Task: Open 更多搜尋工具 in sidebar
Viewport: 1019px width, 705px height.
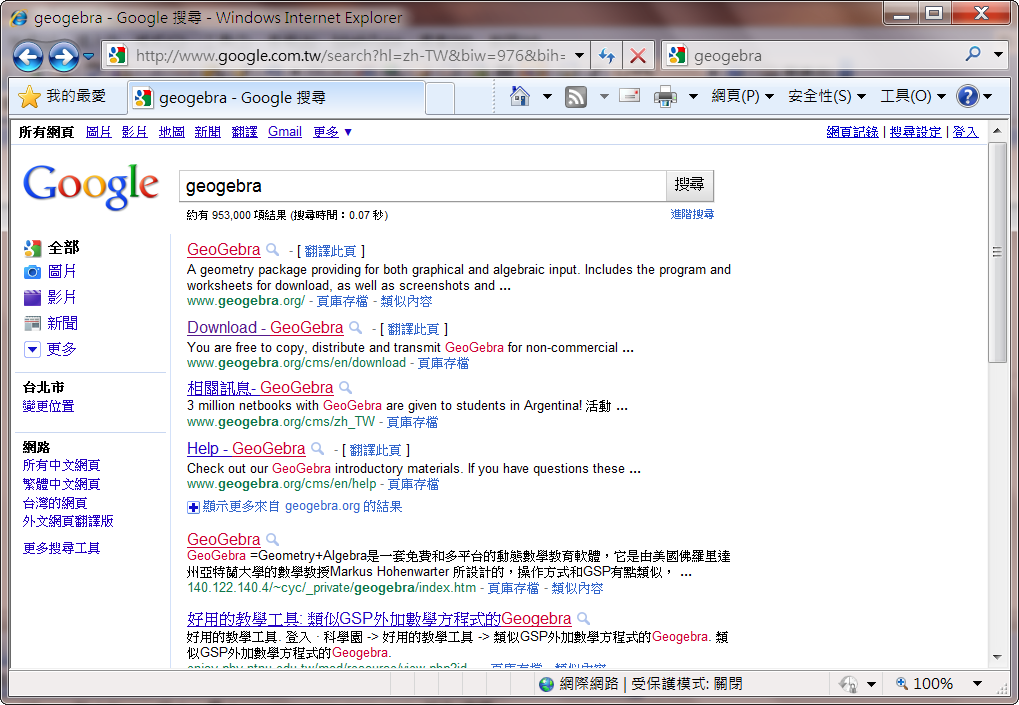Action: (x=61, y=548)
